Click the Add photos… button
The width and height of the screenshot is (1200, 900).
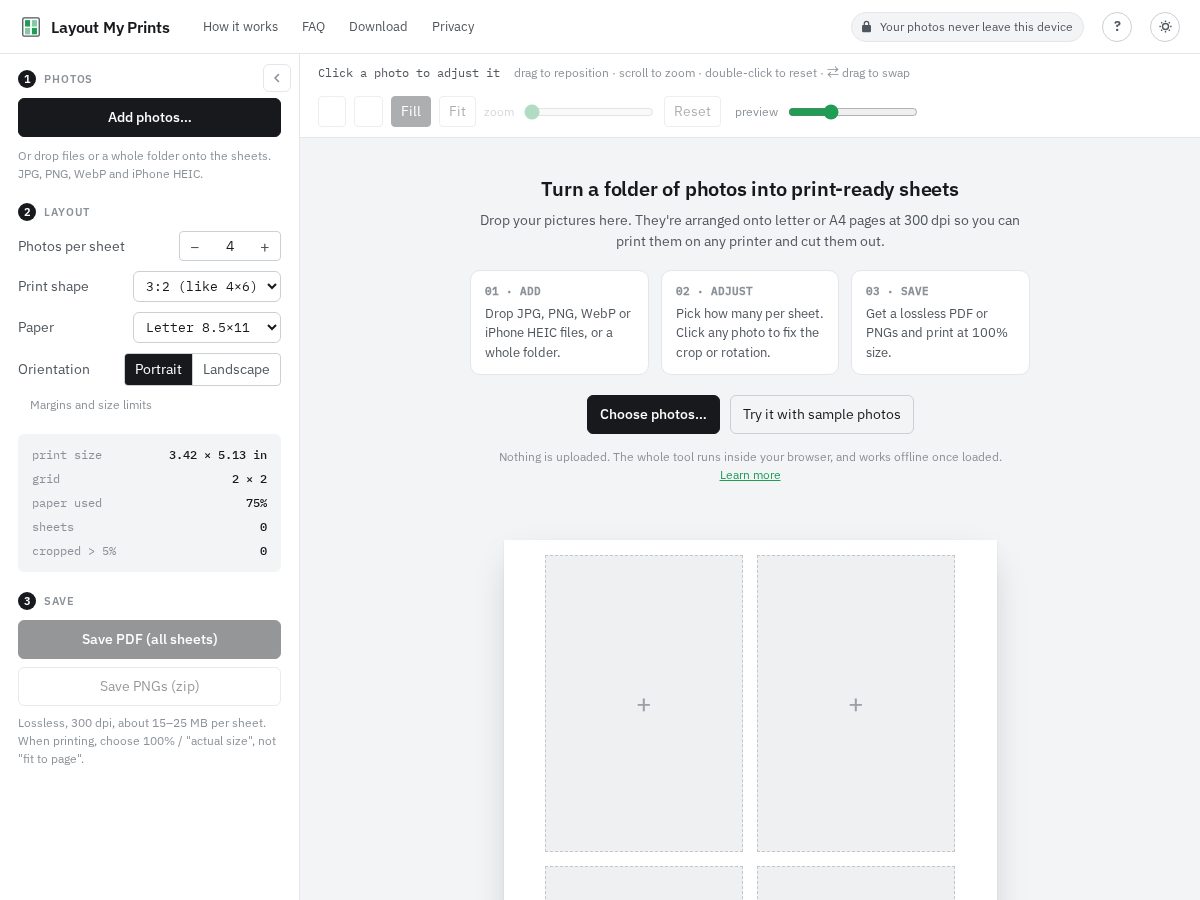(149, 117)
